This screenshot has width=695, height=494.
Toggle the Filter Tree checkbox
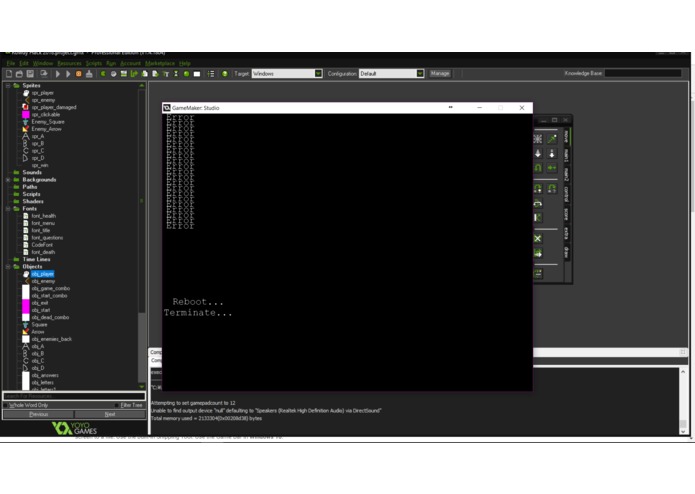[117, 405]
